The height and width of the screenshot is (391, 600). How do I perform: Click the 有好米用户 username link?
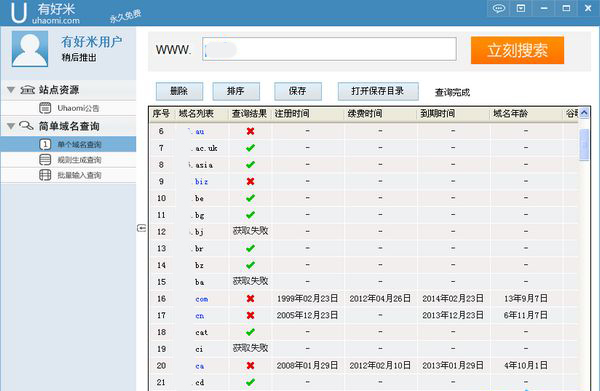point(92,42)
